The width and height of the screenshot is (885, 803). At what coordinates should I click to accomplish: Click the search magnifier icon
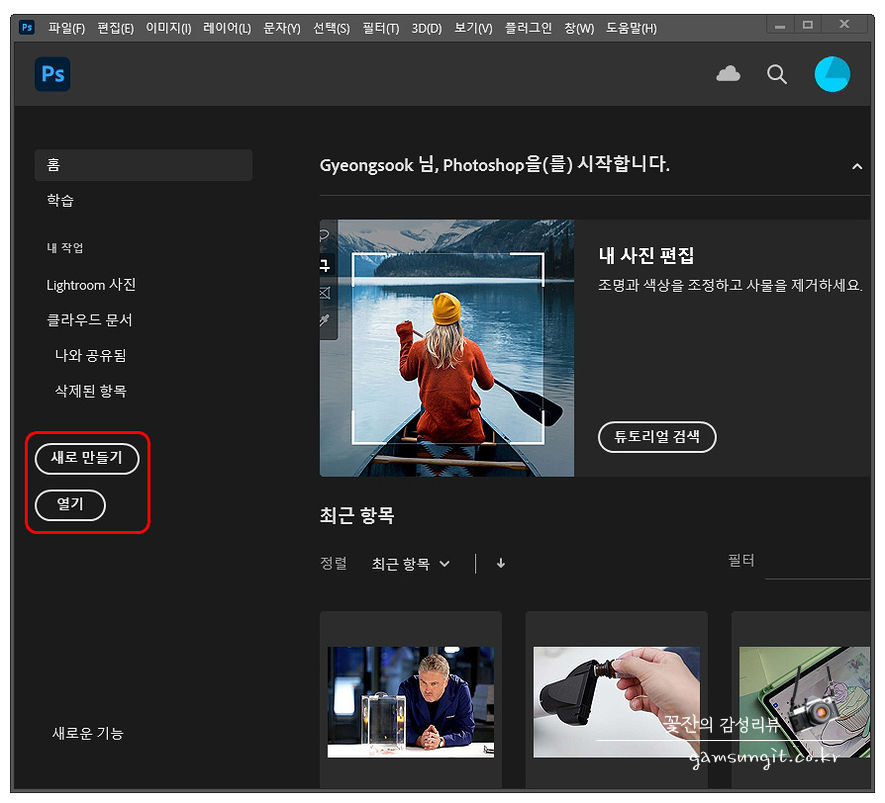tap(777, 74)
